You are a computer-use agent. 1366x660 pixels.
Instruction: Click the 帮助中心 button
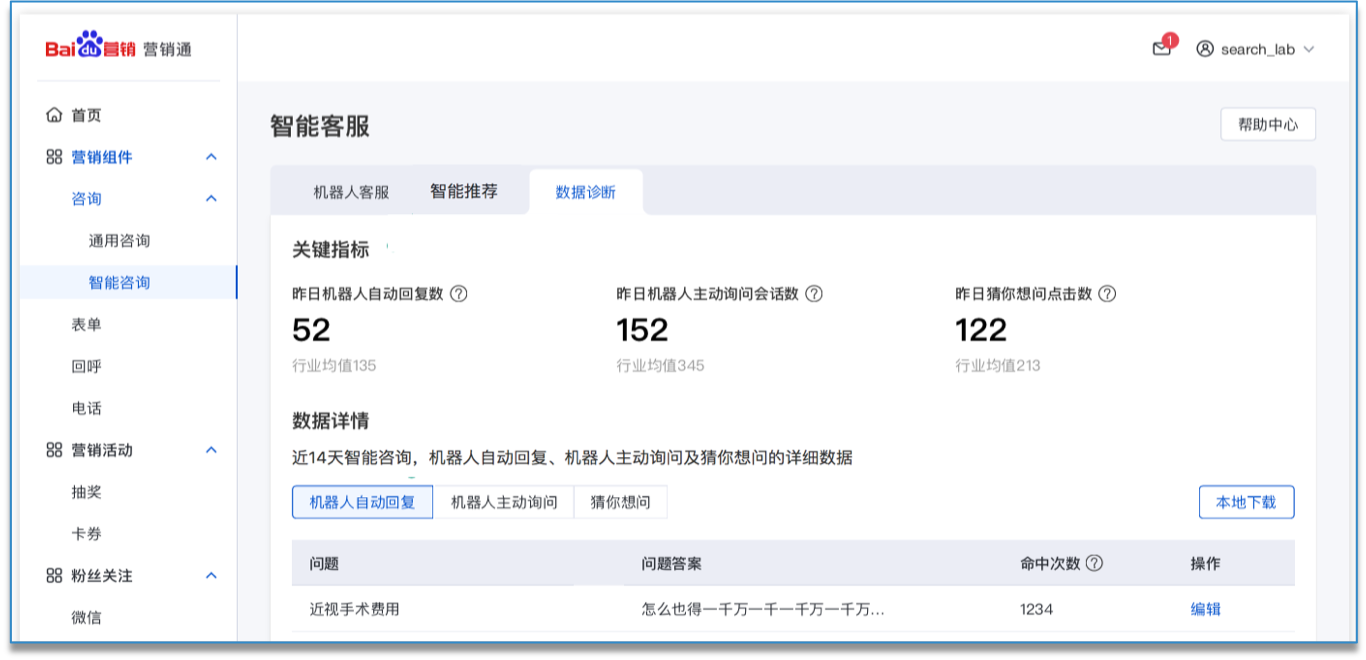click(1267, 125)
